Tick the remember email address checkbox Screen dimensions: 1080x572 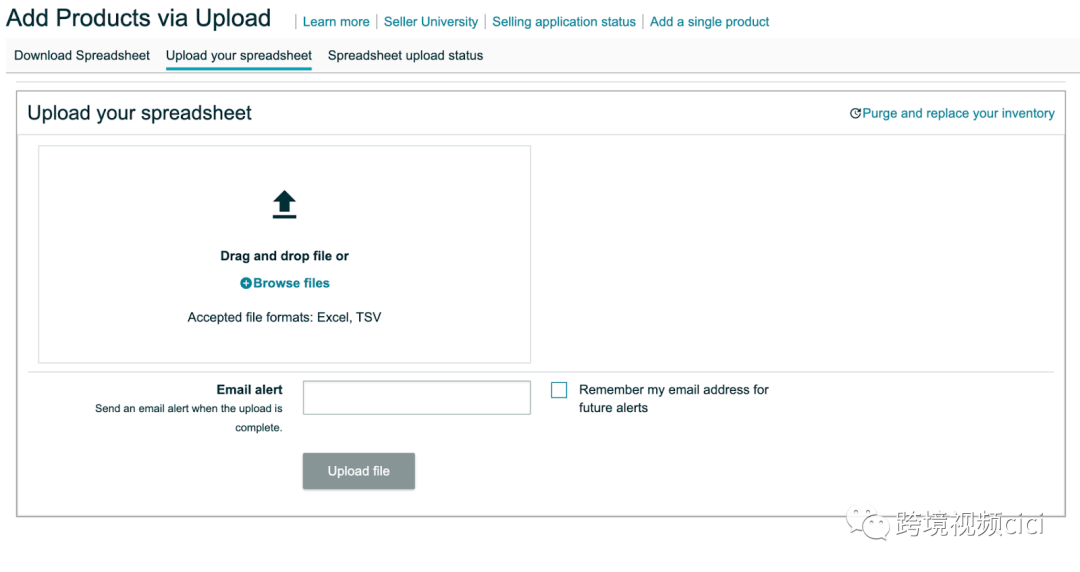559,390
